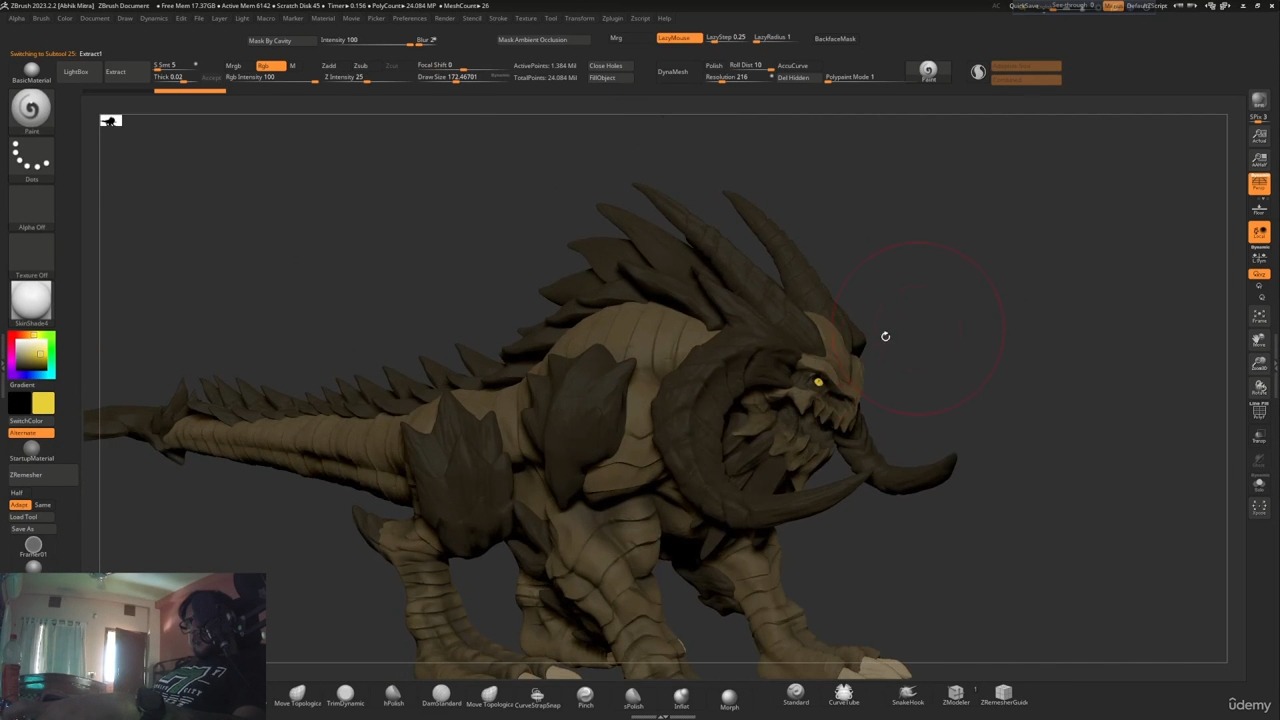Select the DamStandard brush
1280x720 pixels.
[442, 693]
